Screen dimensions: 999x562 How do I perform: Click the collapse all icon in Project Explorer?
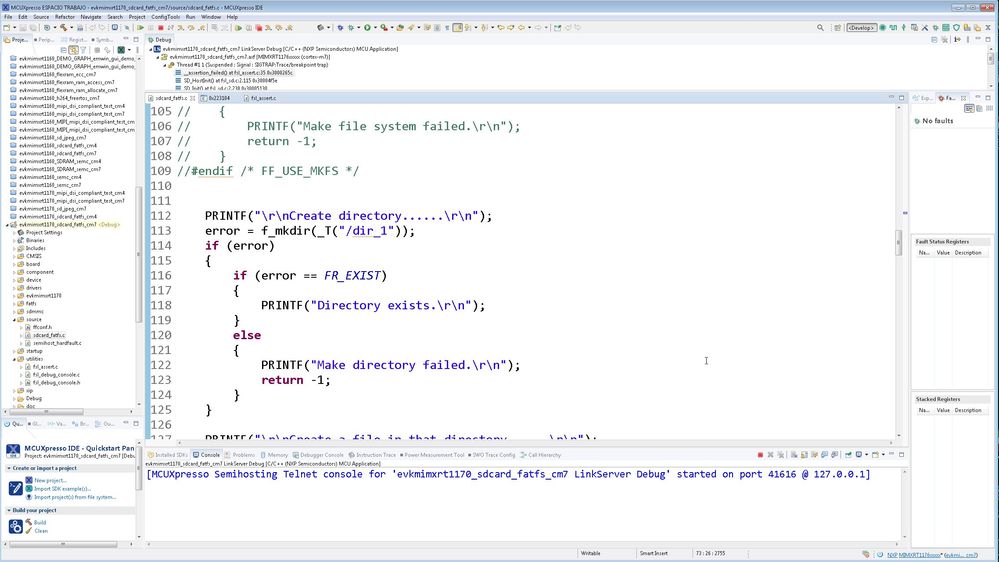pos(64,50)
